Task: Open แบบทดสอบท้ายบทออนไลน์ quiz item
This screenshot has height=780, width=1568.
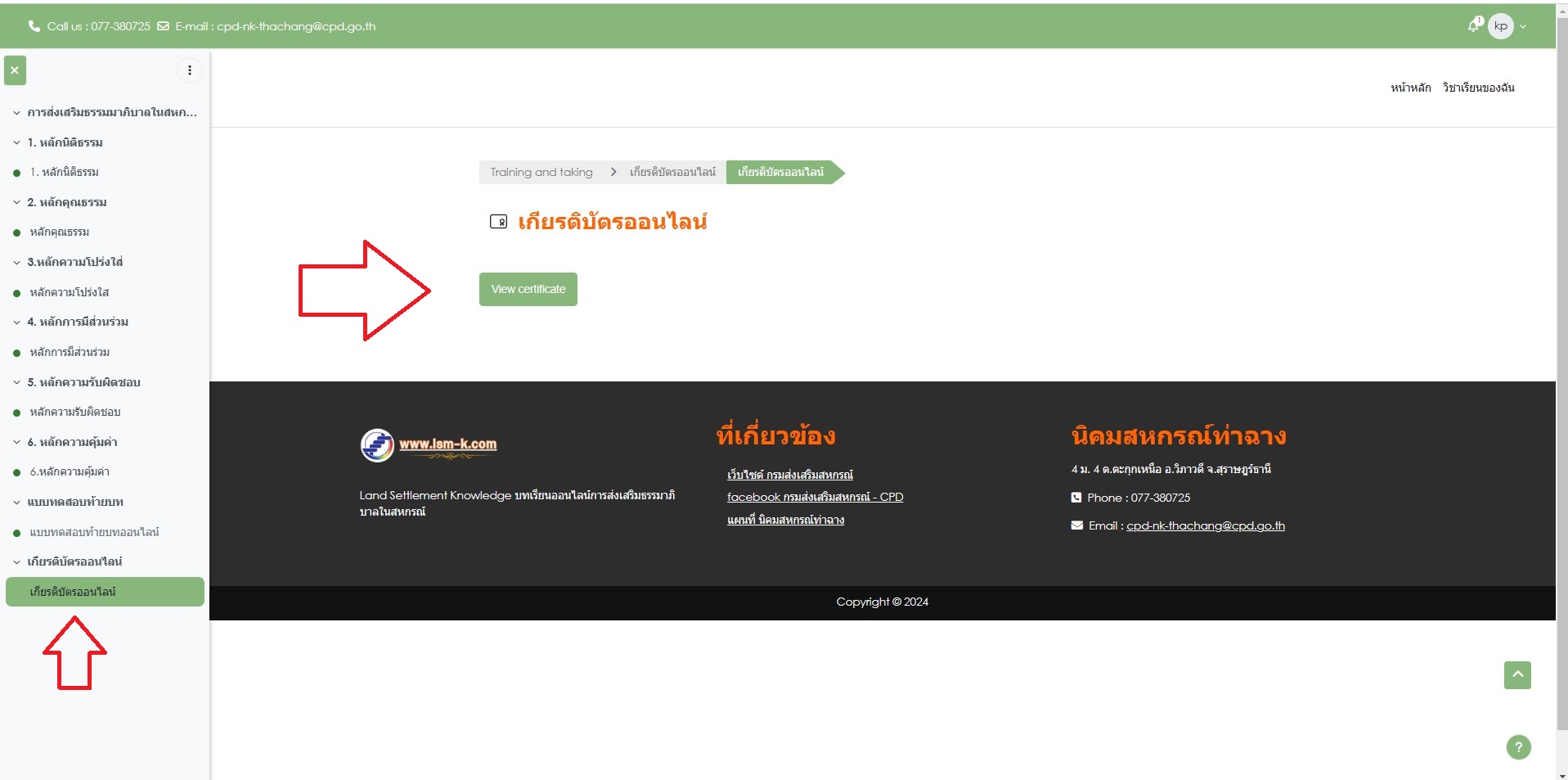Action: (x=94, y=532)
